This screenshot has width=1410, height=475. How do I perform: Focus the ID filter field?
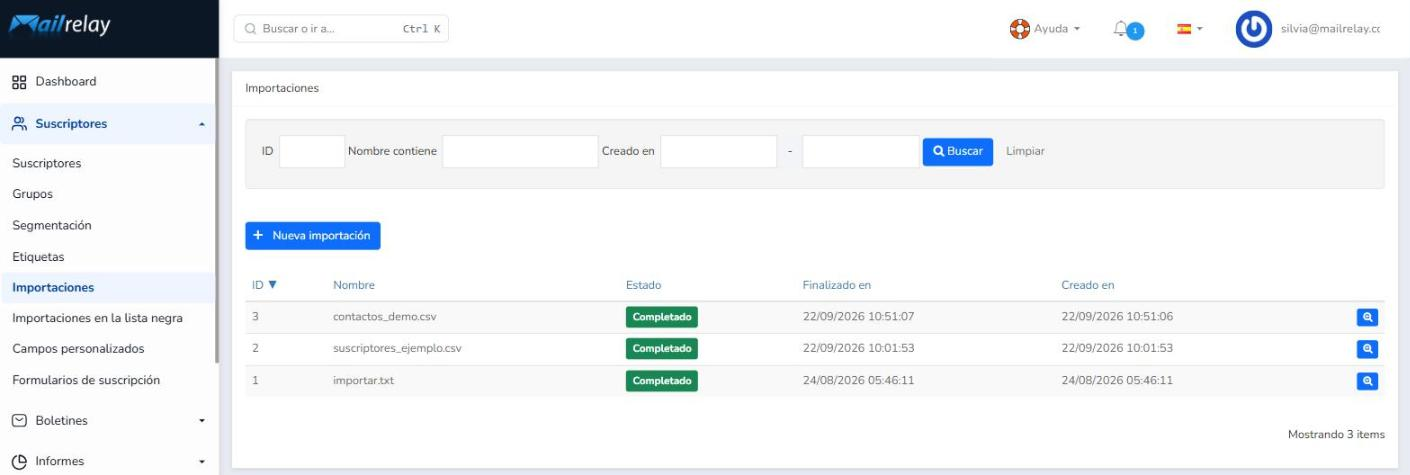(312, 152)
